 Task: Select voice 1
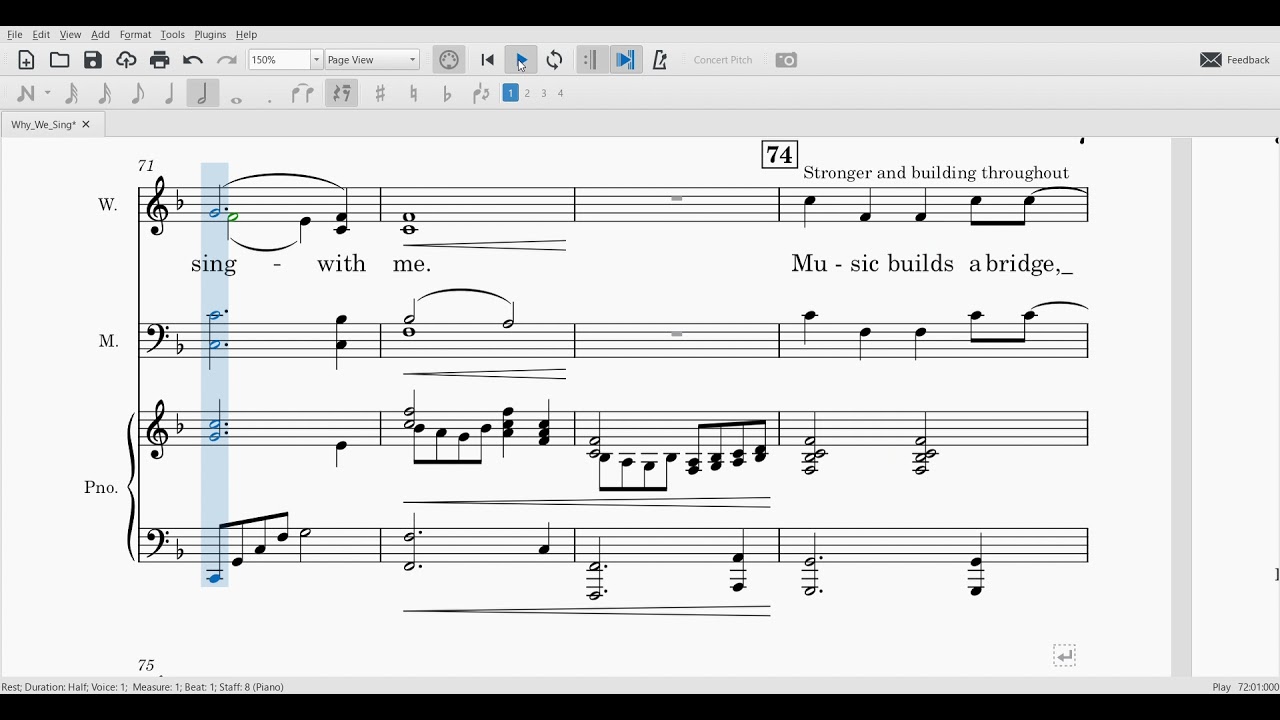click(x=510, y=93)
